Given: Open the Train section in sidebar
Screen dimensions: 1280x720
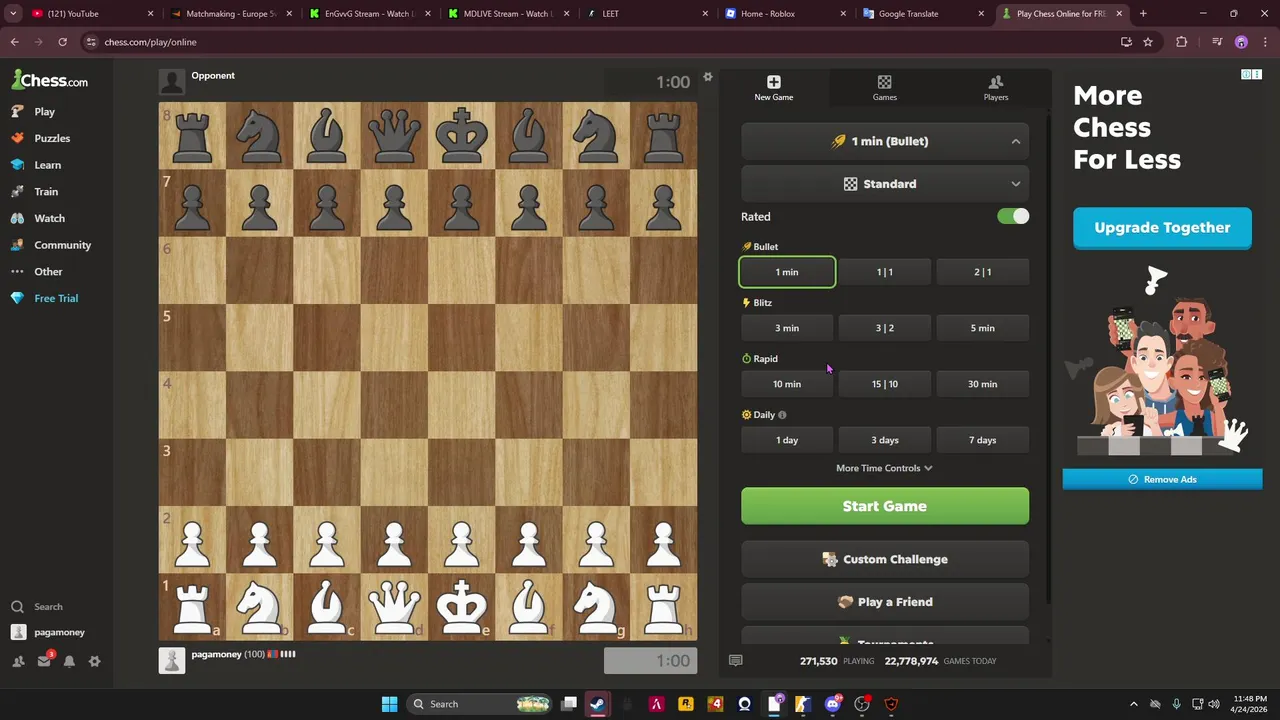Looking at the screenshot, I should coord(35,192).
